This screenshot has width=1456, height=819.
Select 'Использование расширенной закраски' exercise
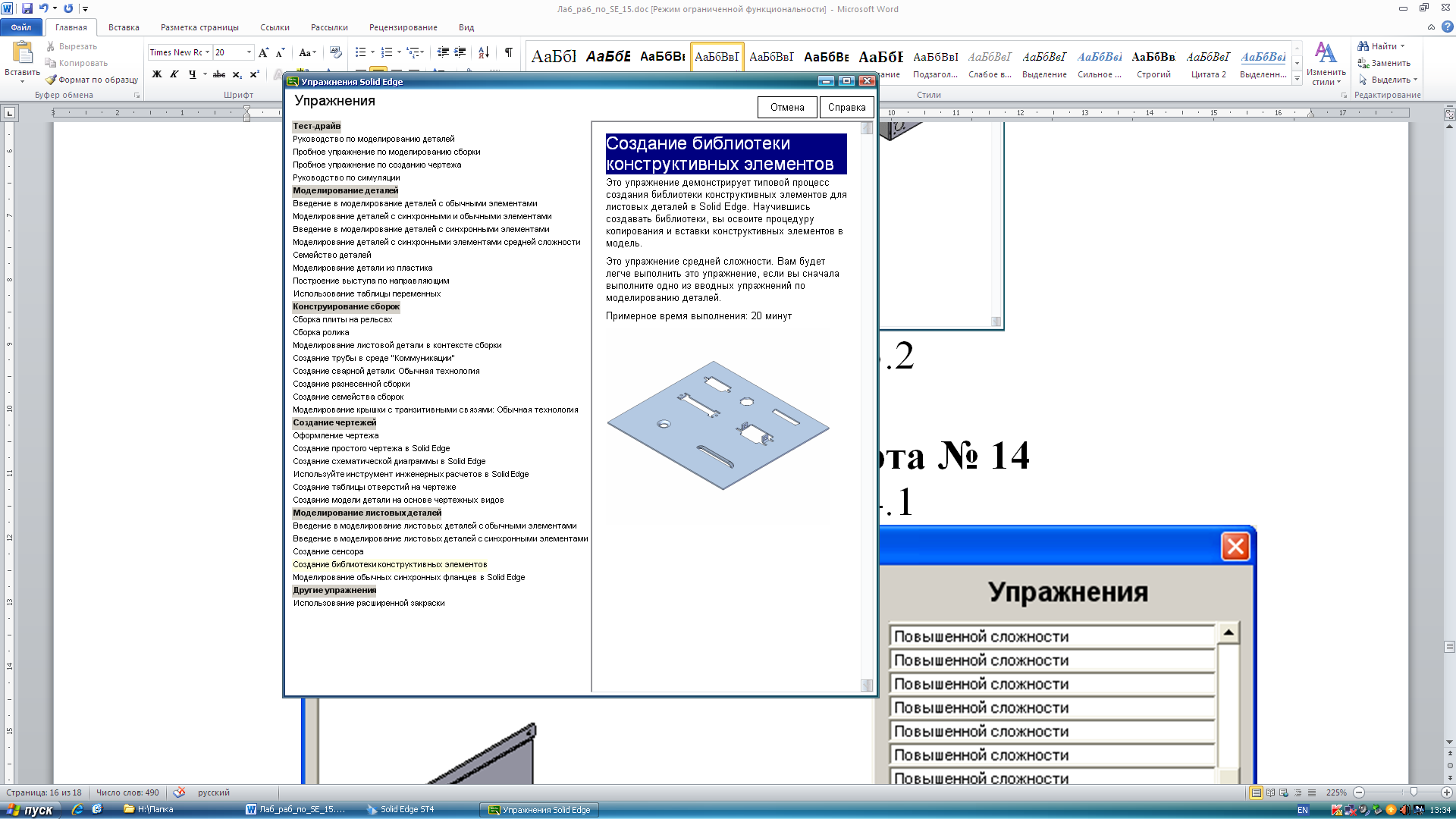[x=369, y=603]
